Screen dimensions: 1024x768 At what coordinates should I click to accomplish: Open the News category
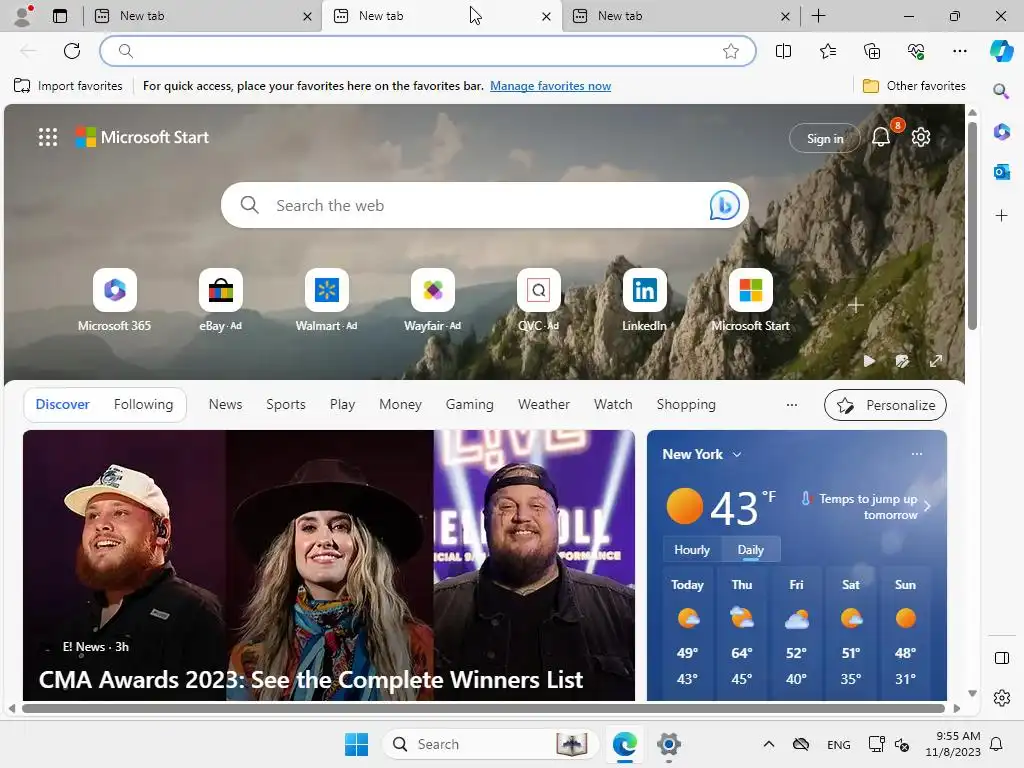tap(225, 404)
